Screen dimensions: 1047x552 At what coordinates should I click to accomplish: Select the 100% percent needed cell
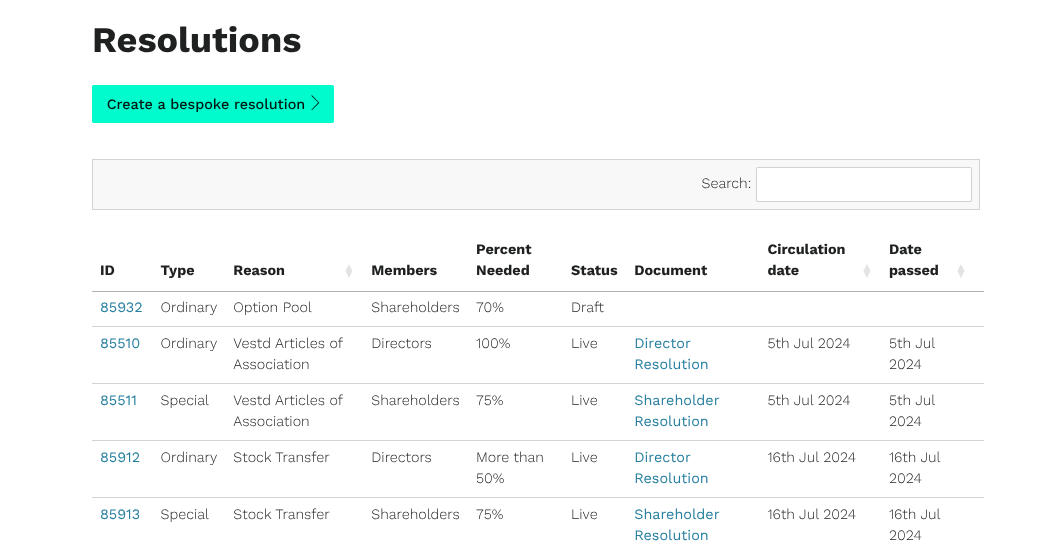493,344
